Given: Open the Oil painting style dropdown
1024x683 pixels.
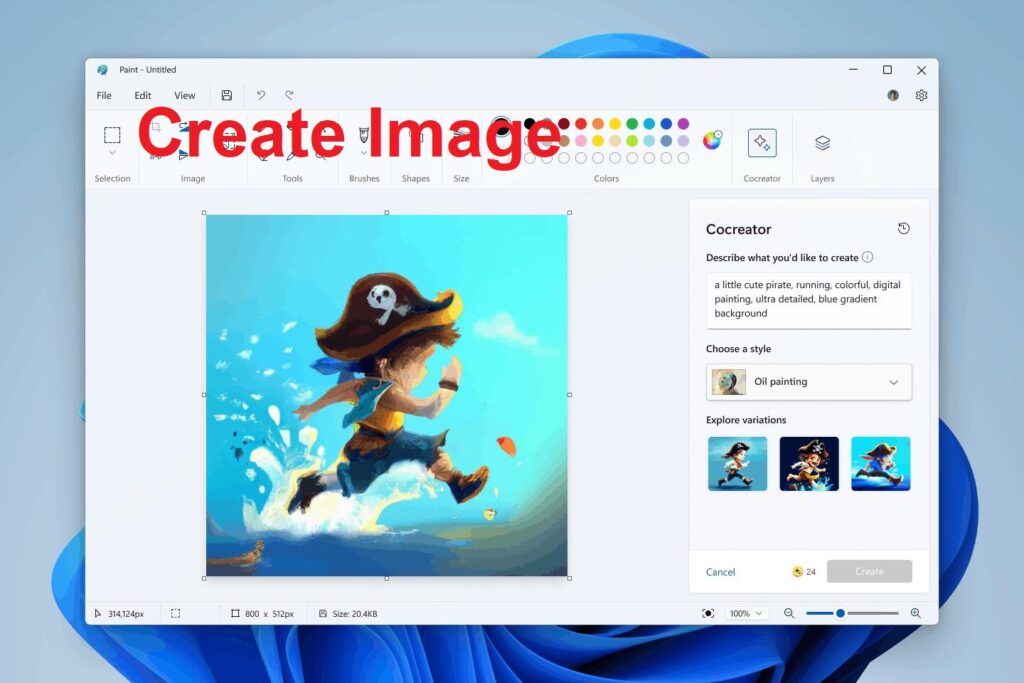Looking at the screenshot, I should coord(808,382).
